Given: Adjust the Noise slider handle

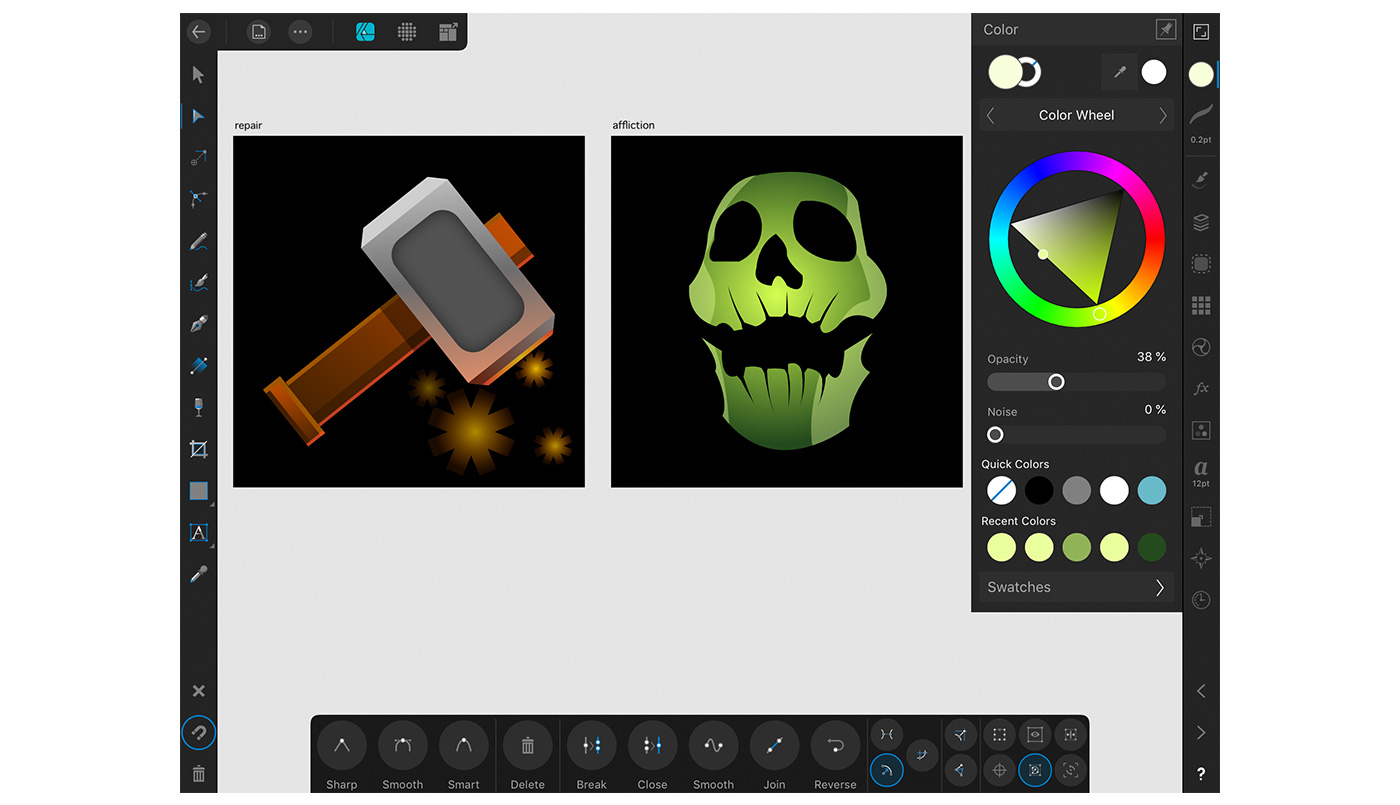Looking at the screenshot, I should coord(995,434).
